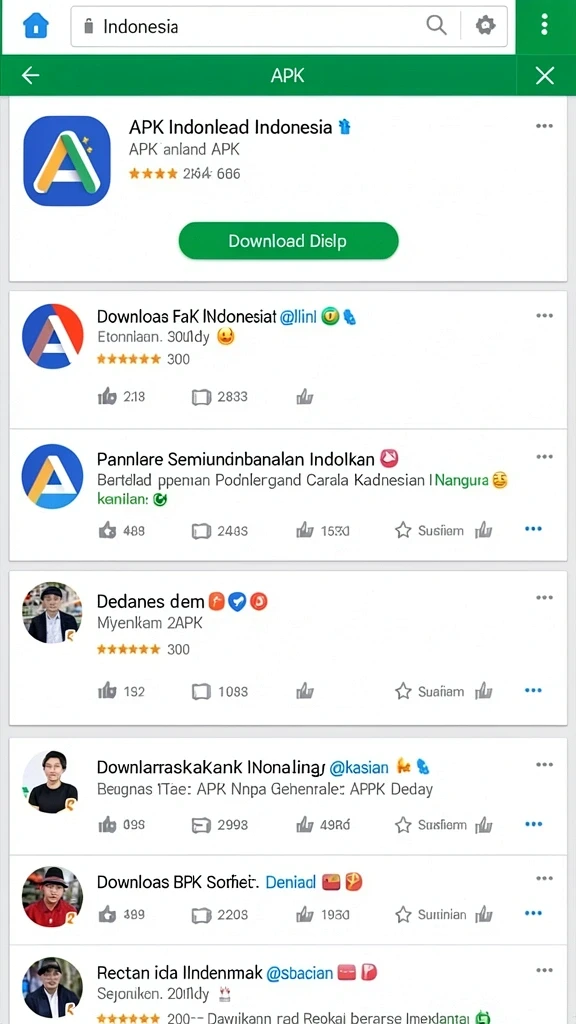
Task: Open Downloas BPK Sorfiet profile picture
Action: [x=52, y=897]
